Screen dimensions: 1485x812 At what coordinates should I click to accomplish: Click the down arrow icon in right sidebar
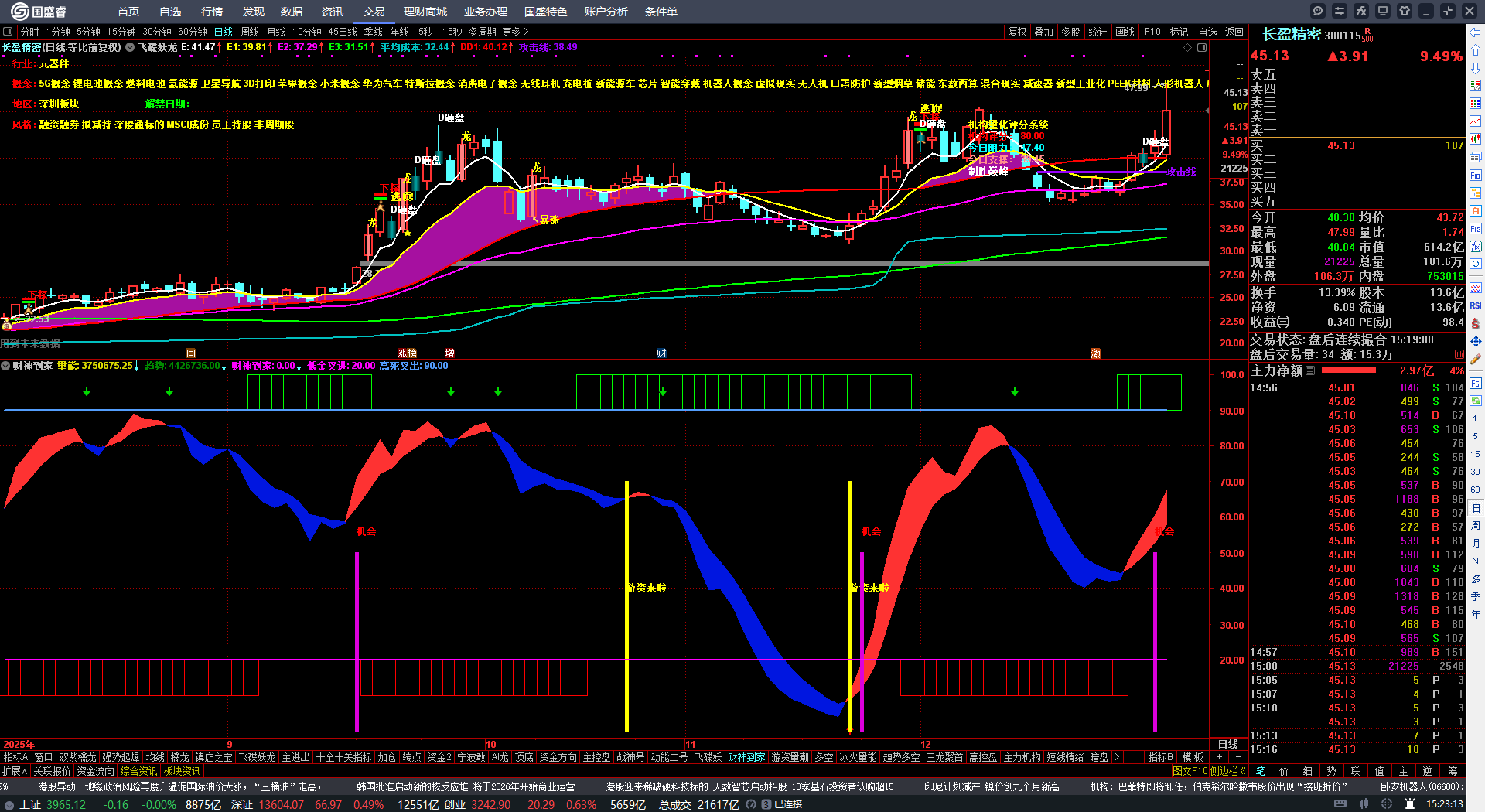point(1476,69)
